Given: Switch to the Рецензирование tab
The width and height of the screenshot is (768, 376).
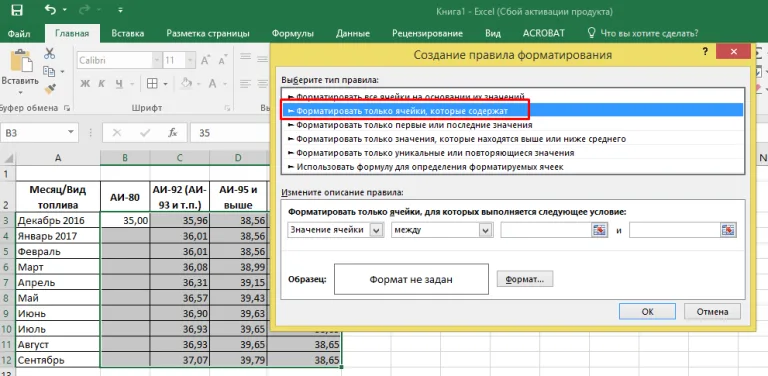Looking at the screenshot, I should pos(427,33).
